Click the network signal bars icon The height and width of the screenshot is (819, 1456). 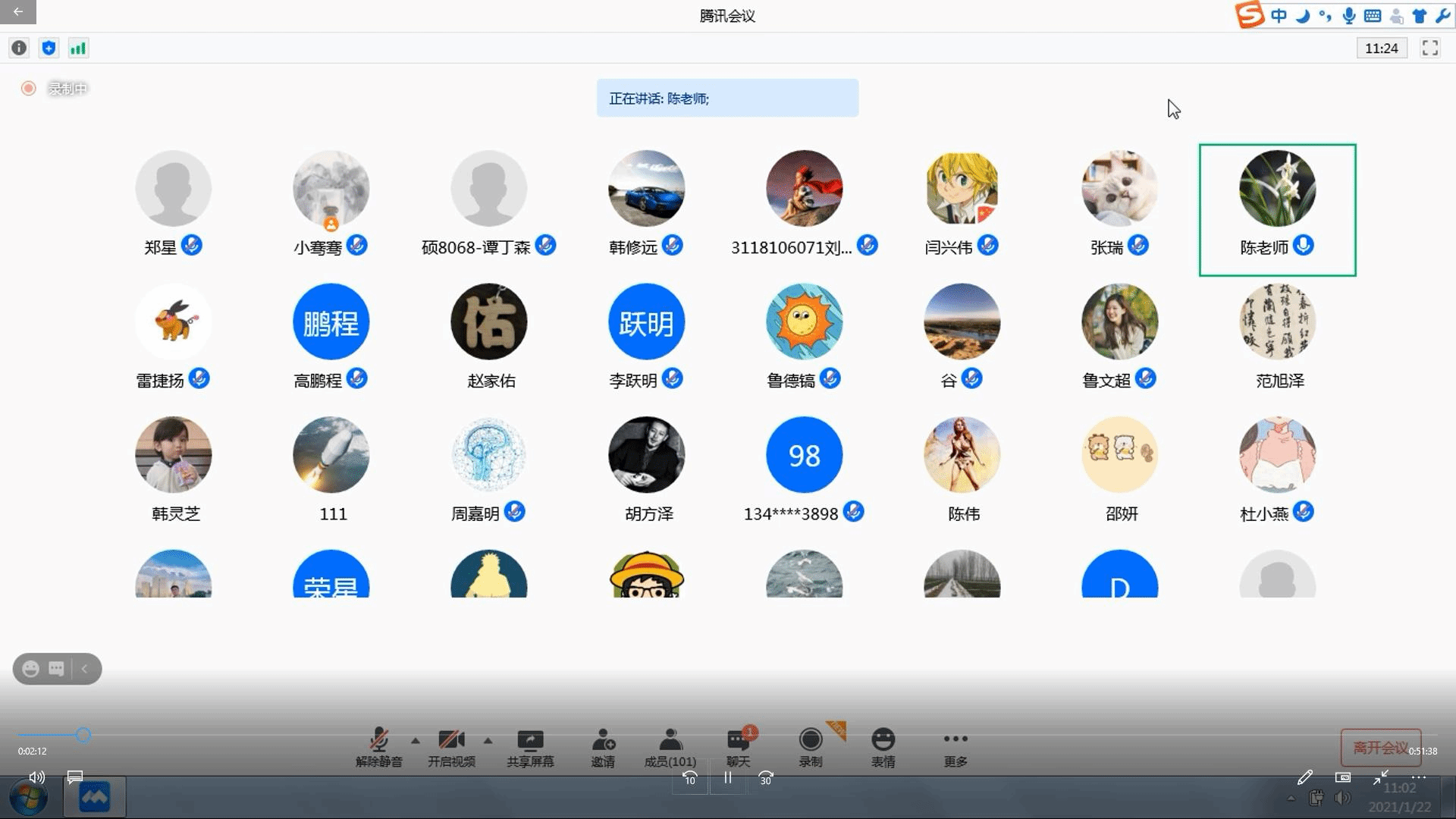tap(78, 49)
